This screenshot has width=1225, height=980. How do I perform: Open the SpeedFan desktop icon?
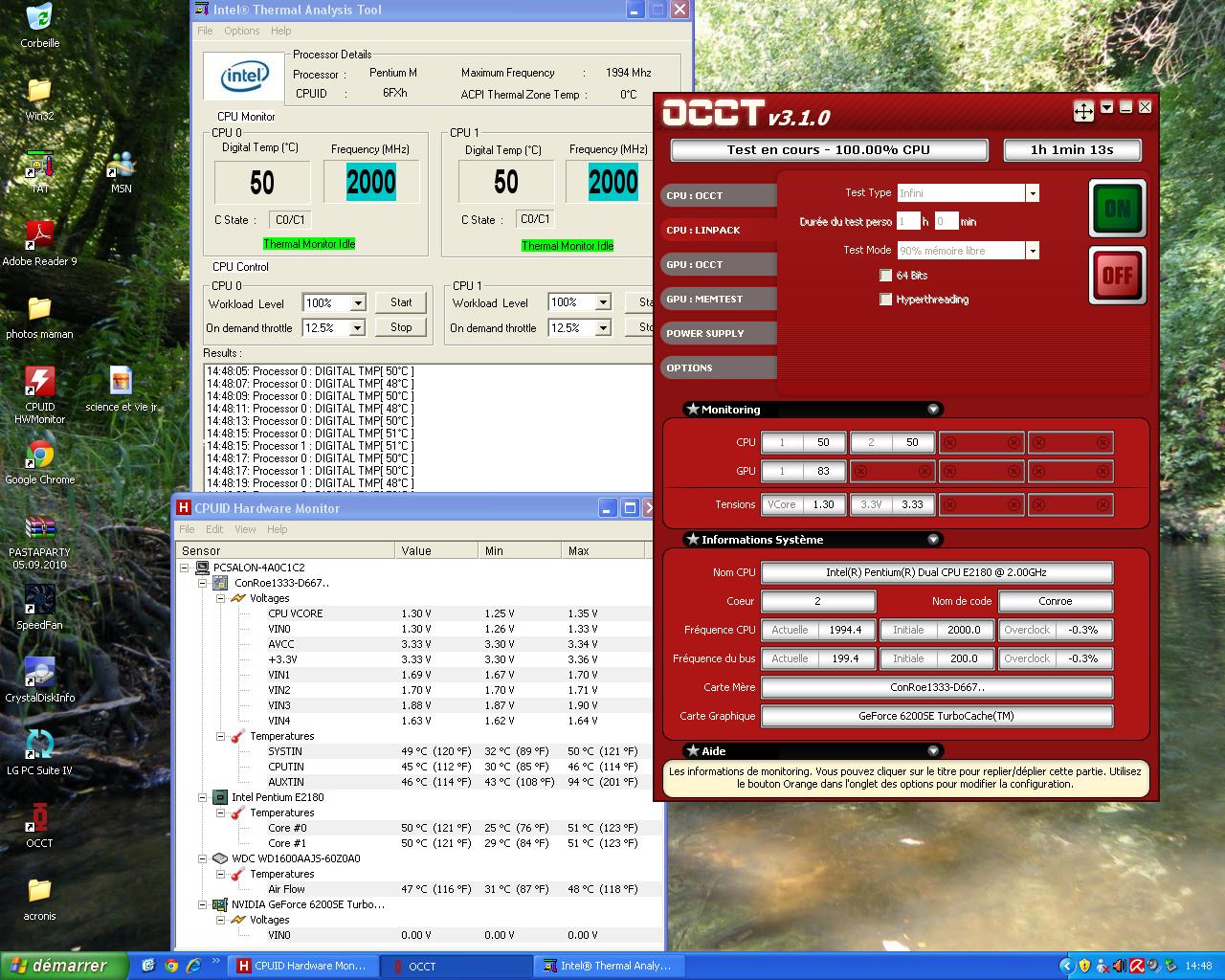click(x=39, y=601)
